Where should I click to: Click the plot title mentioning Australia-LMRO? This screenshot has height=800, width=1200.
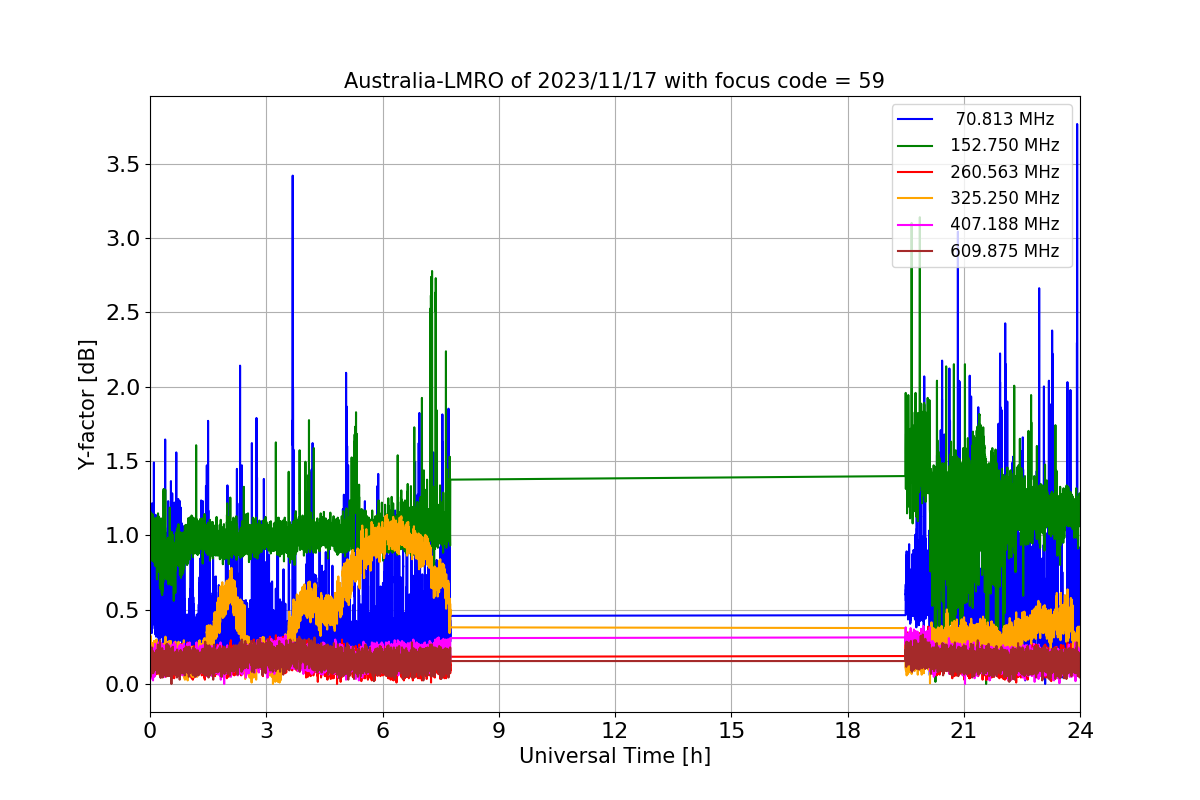[614, 81]
